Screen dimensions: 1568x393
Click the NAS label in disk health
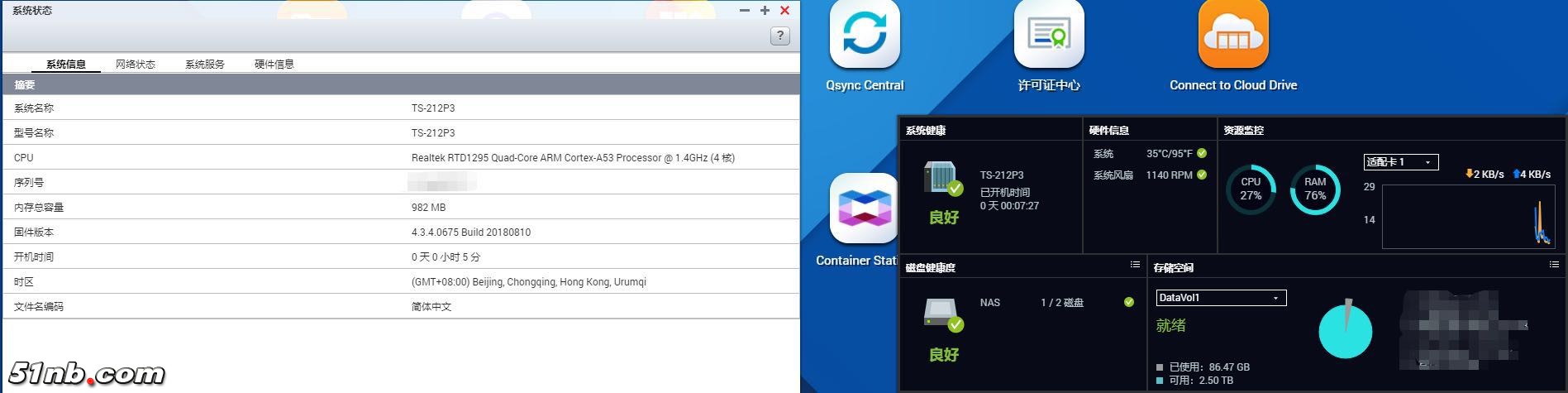(989, 302)
